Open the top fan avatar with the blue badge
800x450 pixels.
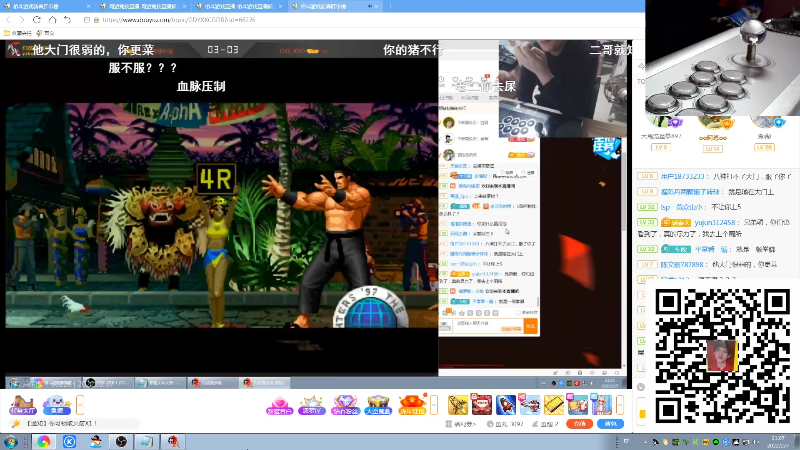click(764, 123)
